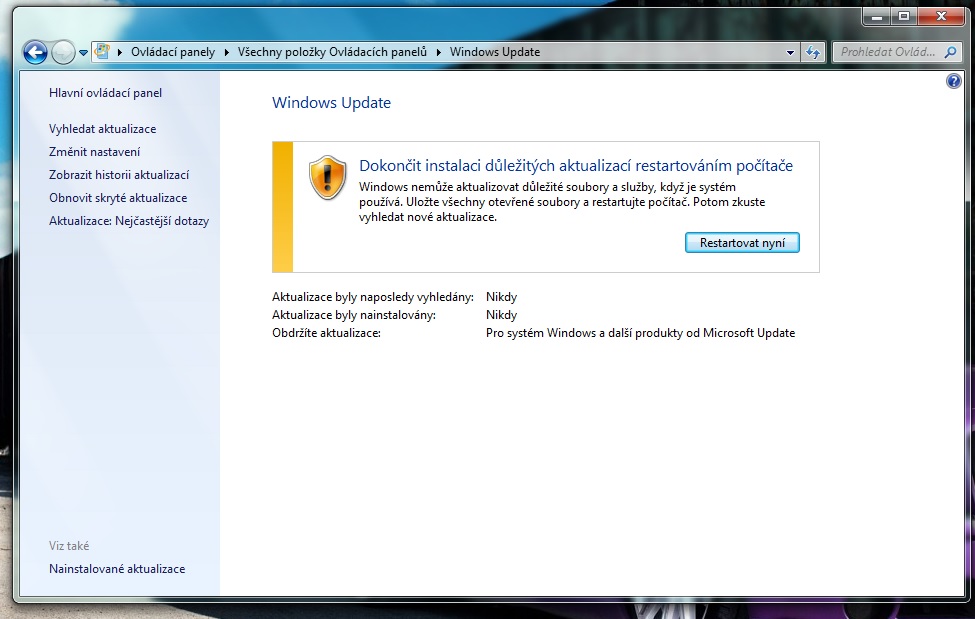The height and width of the screenshot is (619, 975).
Task: Refresh the page with the refresh icon
Action: (813, 52)
